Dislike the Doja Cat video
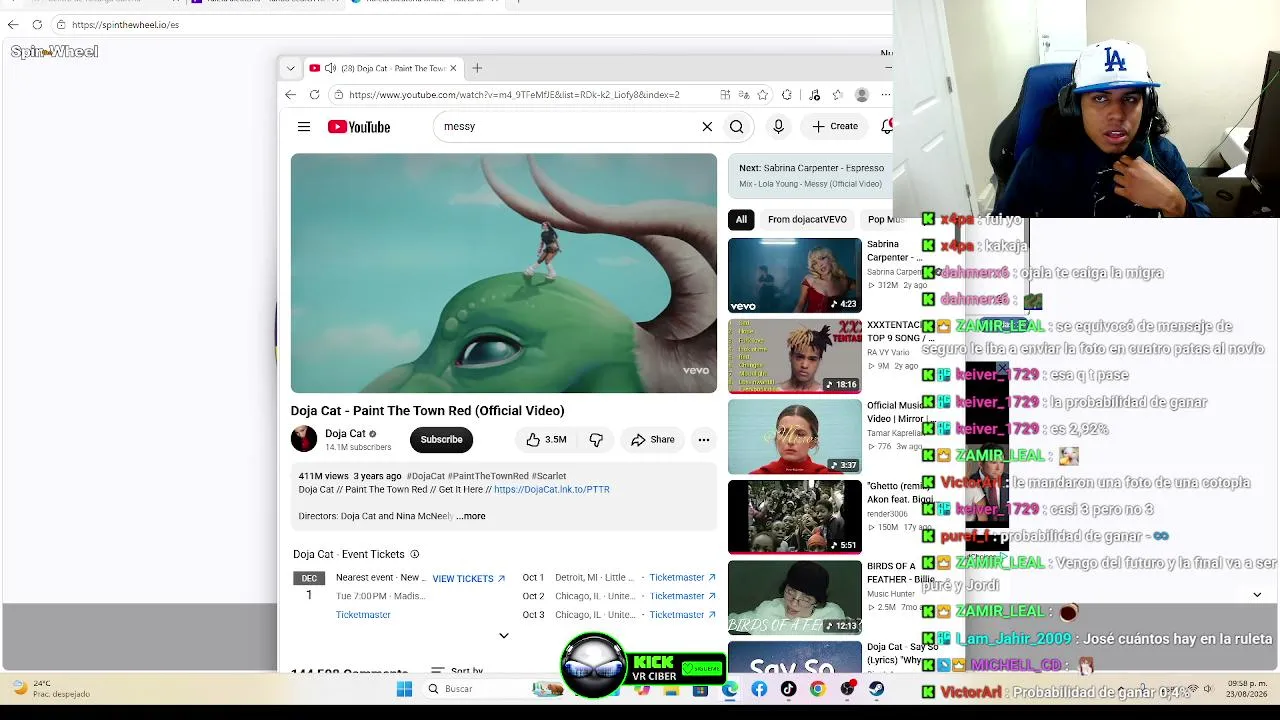The width and height of the screenshot is (1280, 720). coord(596,439)
